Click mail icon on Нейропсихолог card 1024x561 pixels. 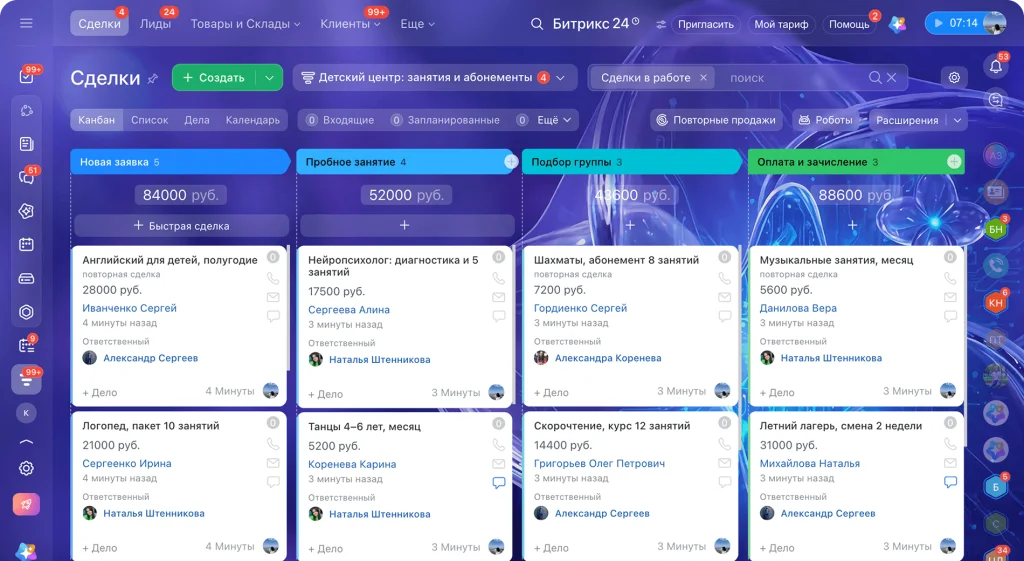click(498, 297)
